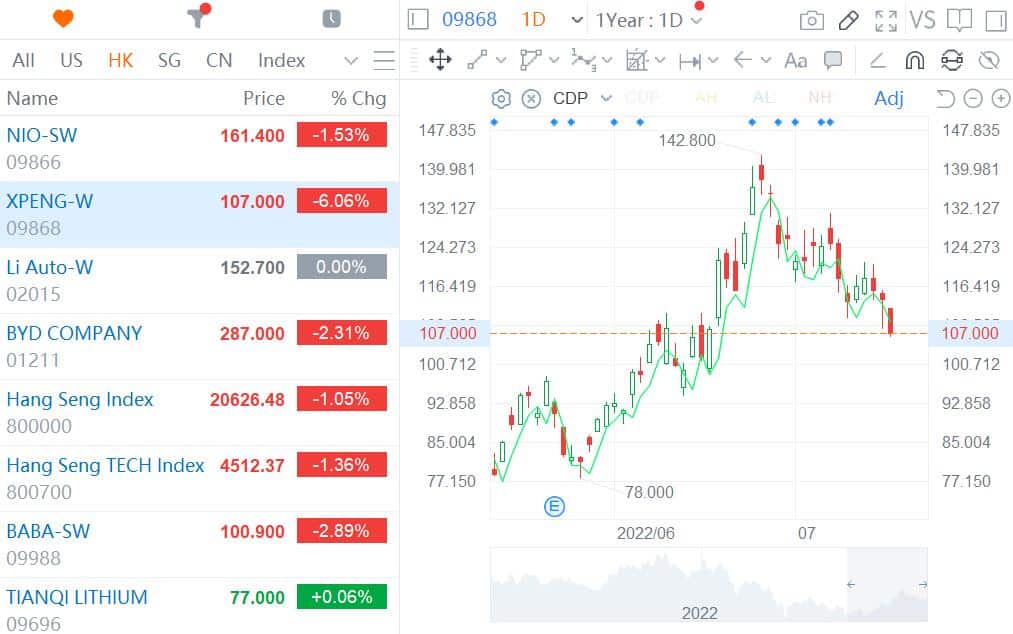Sort watchlist by Price column
The height and width of the screenshot is (634, 1013).
pyautogui.click(x=264, y=98)
